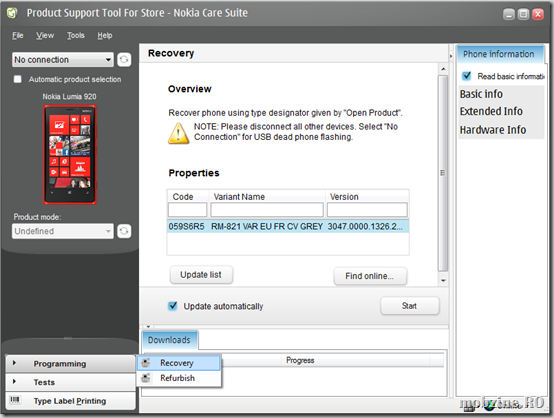The height and width of the screenshot is (418, 554).
Task: Toggle Automatic product selection checkbox
Action: click(17, 79)
